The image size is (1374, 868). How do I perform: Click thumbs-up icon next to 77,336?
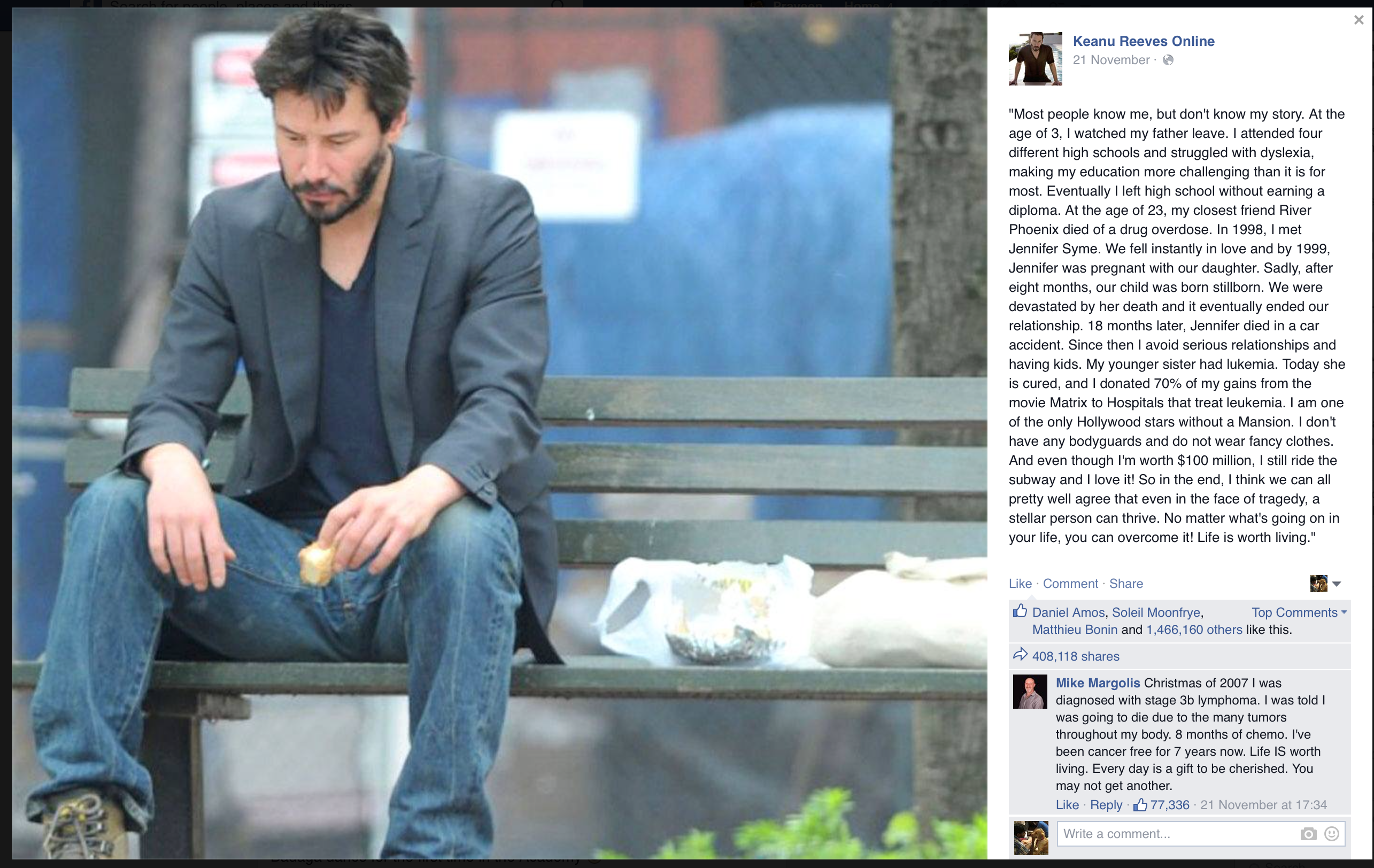click(1140, 805)
